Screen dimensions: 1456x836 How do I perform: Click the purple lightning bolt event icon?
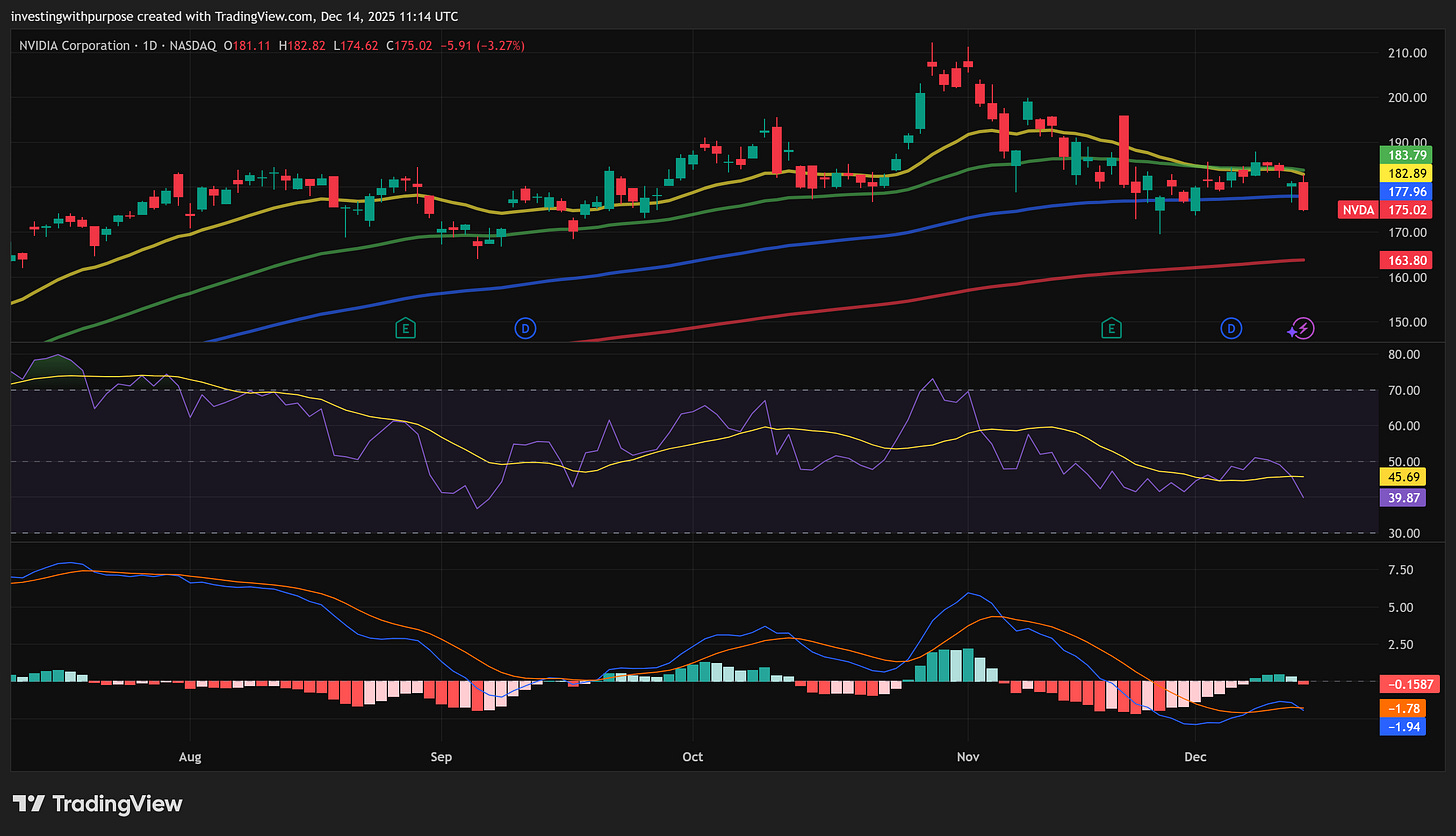click(1301, 328)
